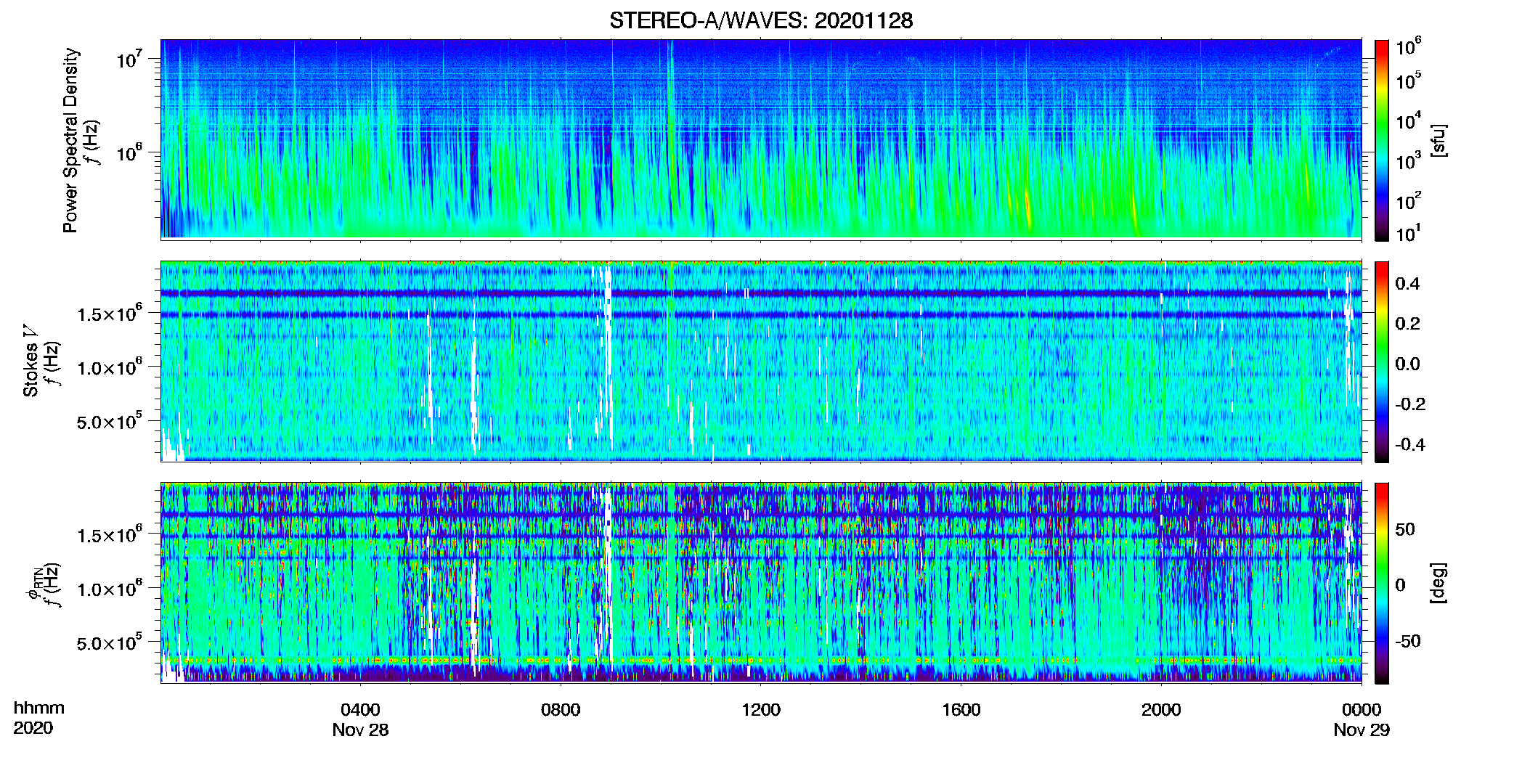Click the Stokes V spectrogram panel

pos(761,361)
